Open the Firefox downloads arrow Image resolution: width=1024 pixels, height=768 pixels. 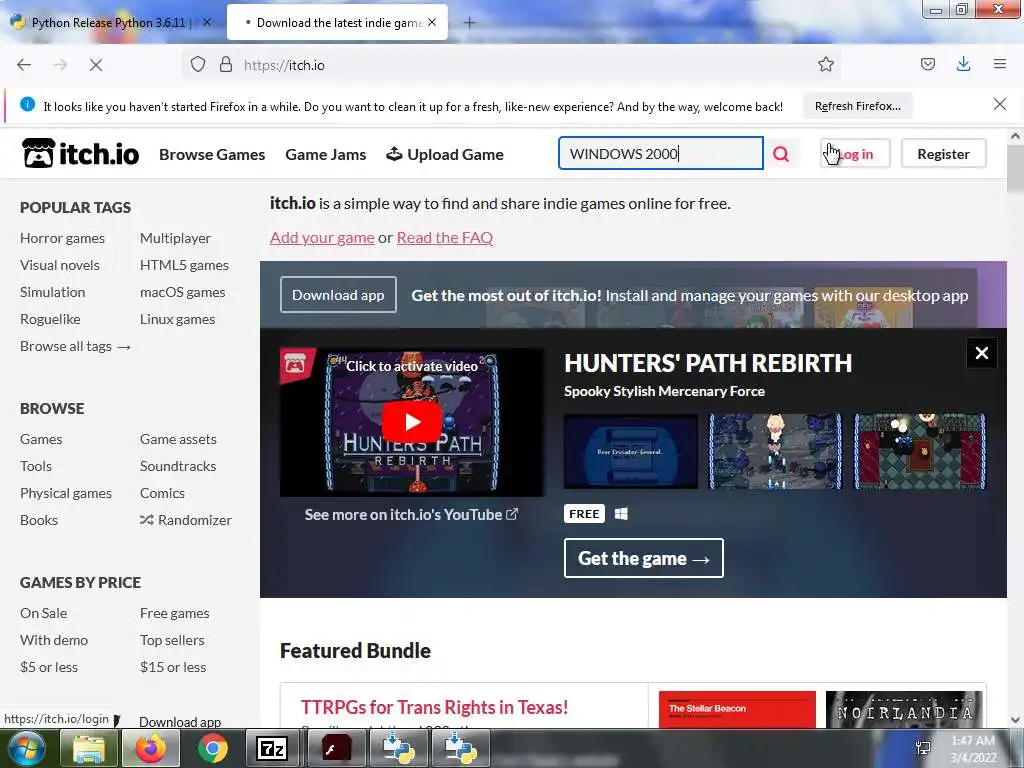[x=963, y=64]
